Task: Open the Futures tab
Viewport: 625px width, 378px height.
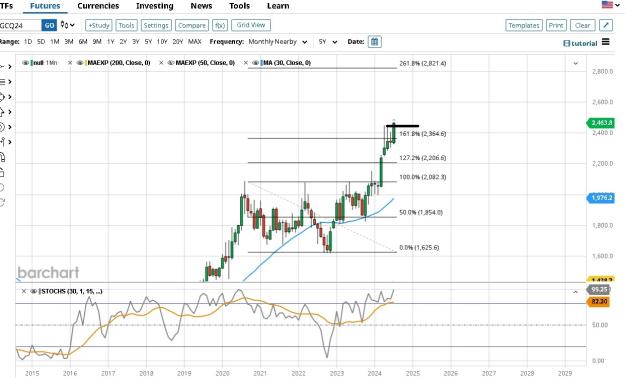Action: click(45, 6)
